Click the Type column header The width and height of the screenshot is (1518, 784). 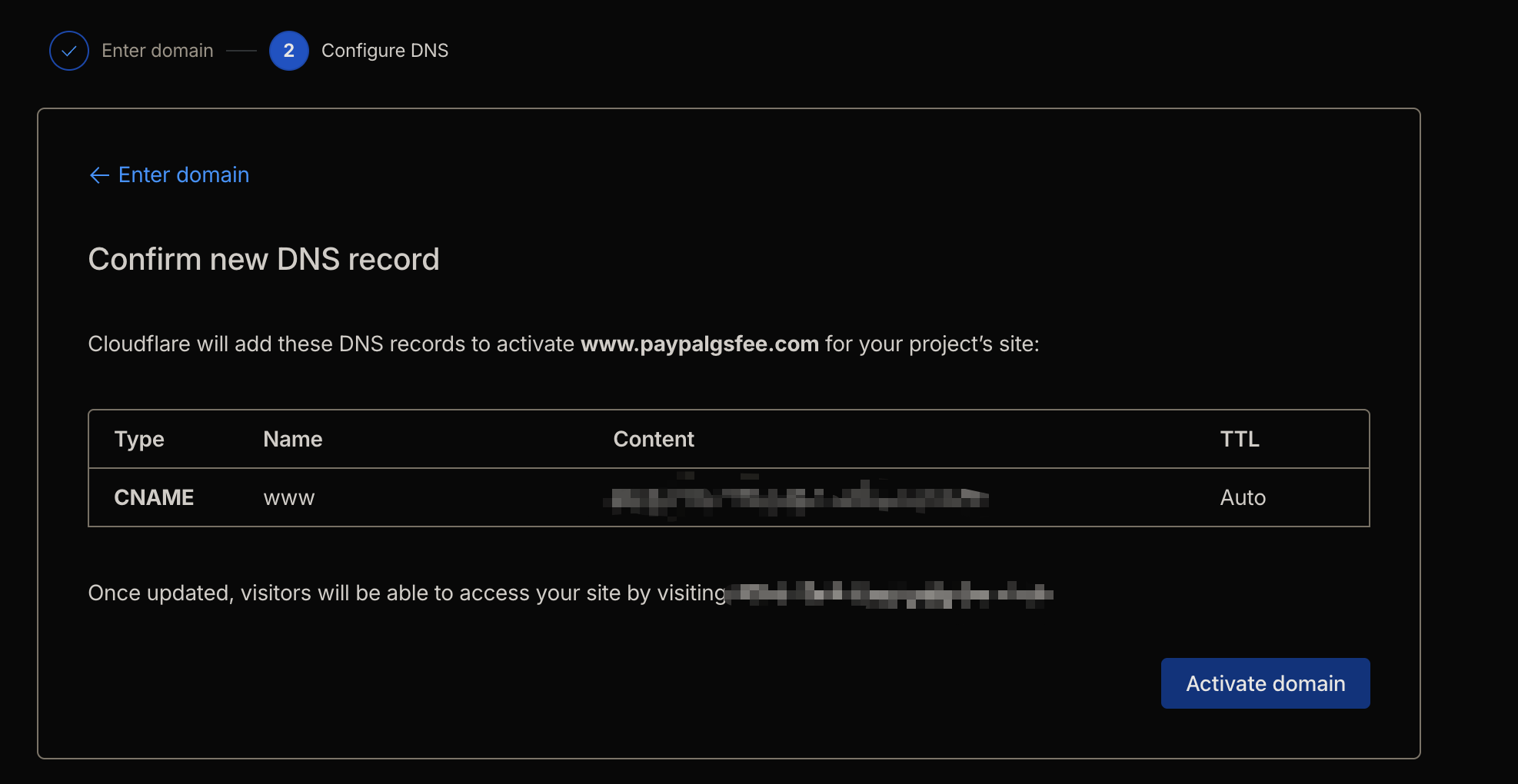point(139,439)
